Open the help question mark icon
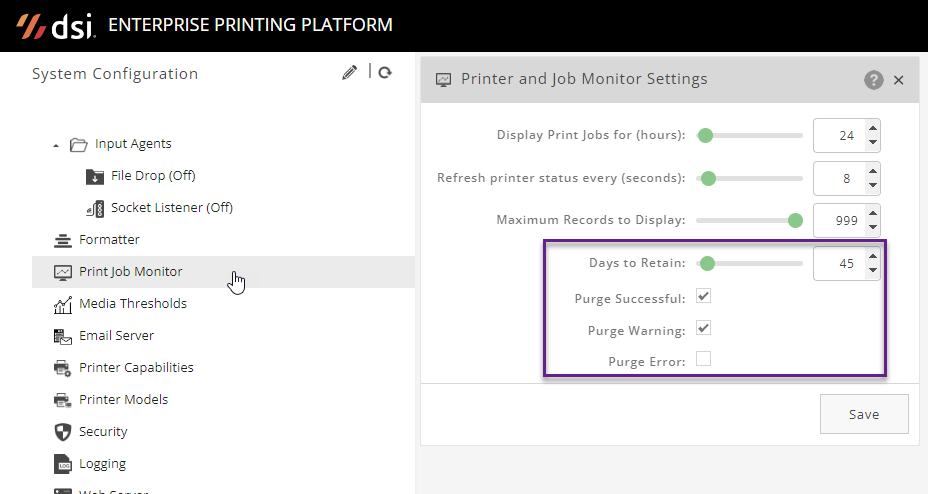Viewport: 928px width, 494px height. [874, 80]
